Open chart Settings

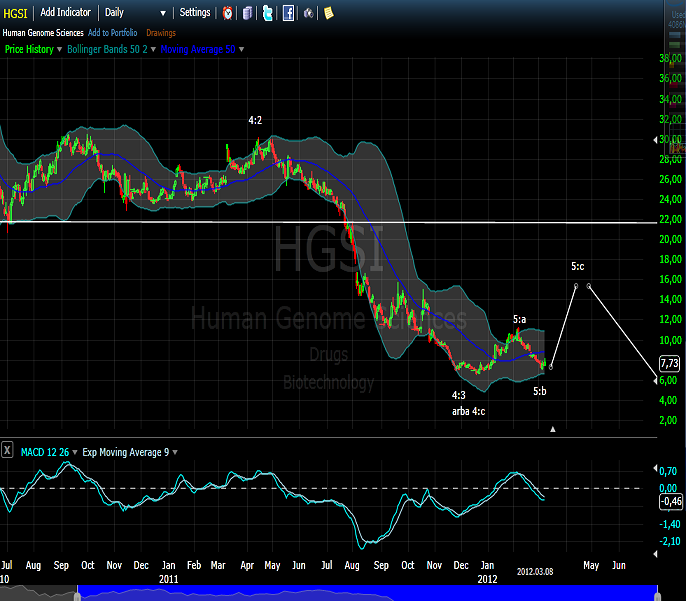(x=195, y=13)
